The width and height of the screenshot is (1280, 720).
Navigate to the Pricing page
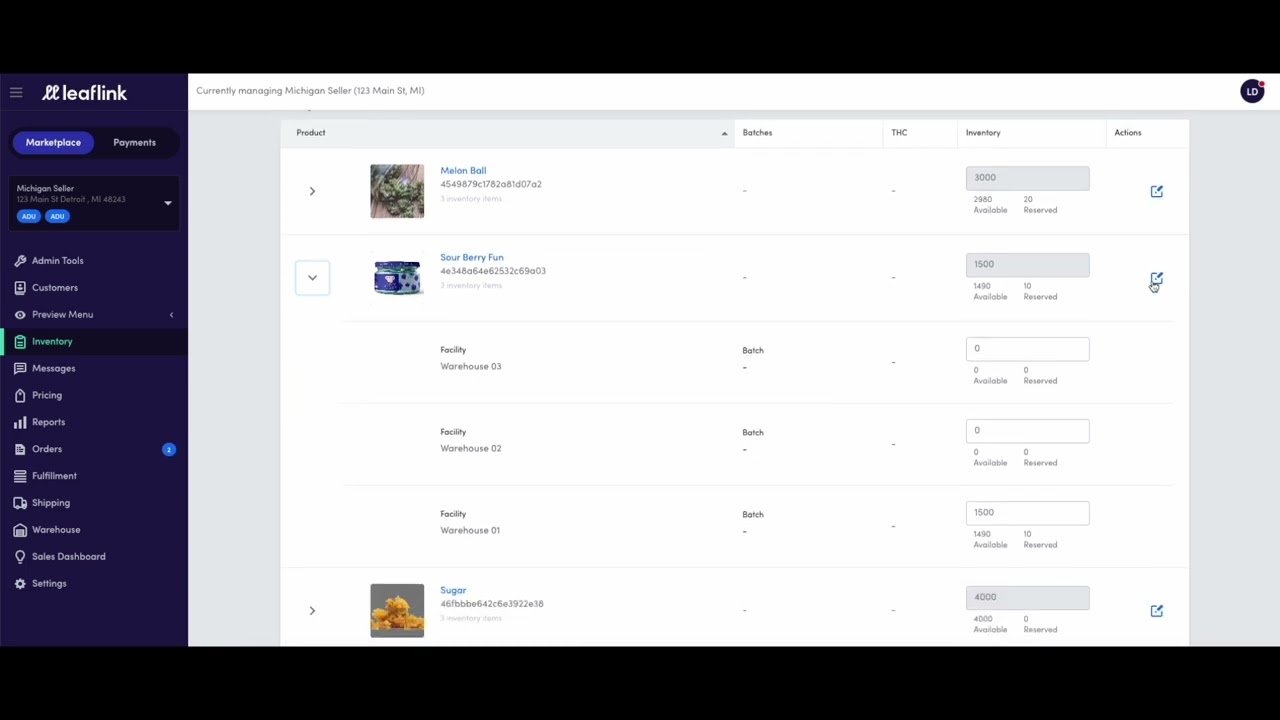pos(47,396)
